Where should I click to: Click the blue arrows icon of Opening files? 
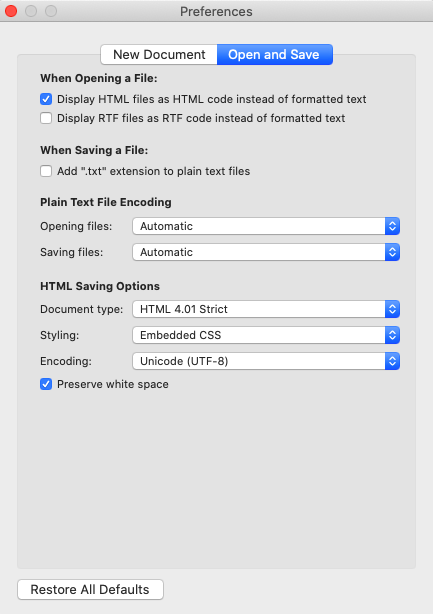[x=392, y=226]
